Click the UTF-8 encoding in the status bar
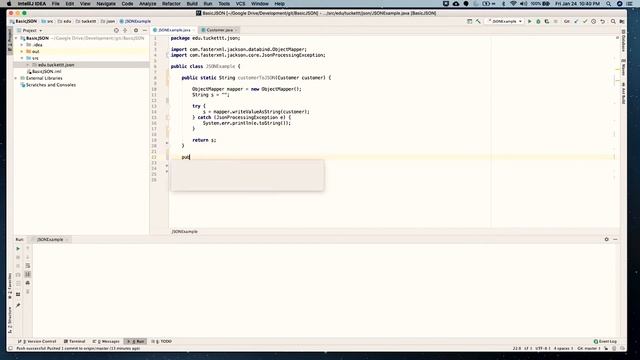The width and height of the screenshot is (640, 360). pos(542,349)
